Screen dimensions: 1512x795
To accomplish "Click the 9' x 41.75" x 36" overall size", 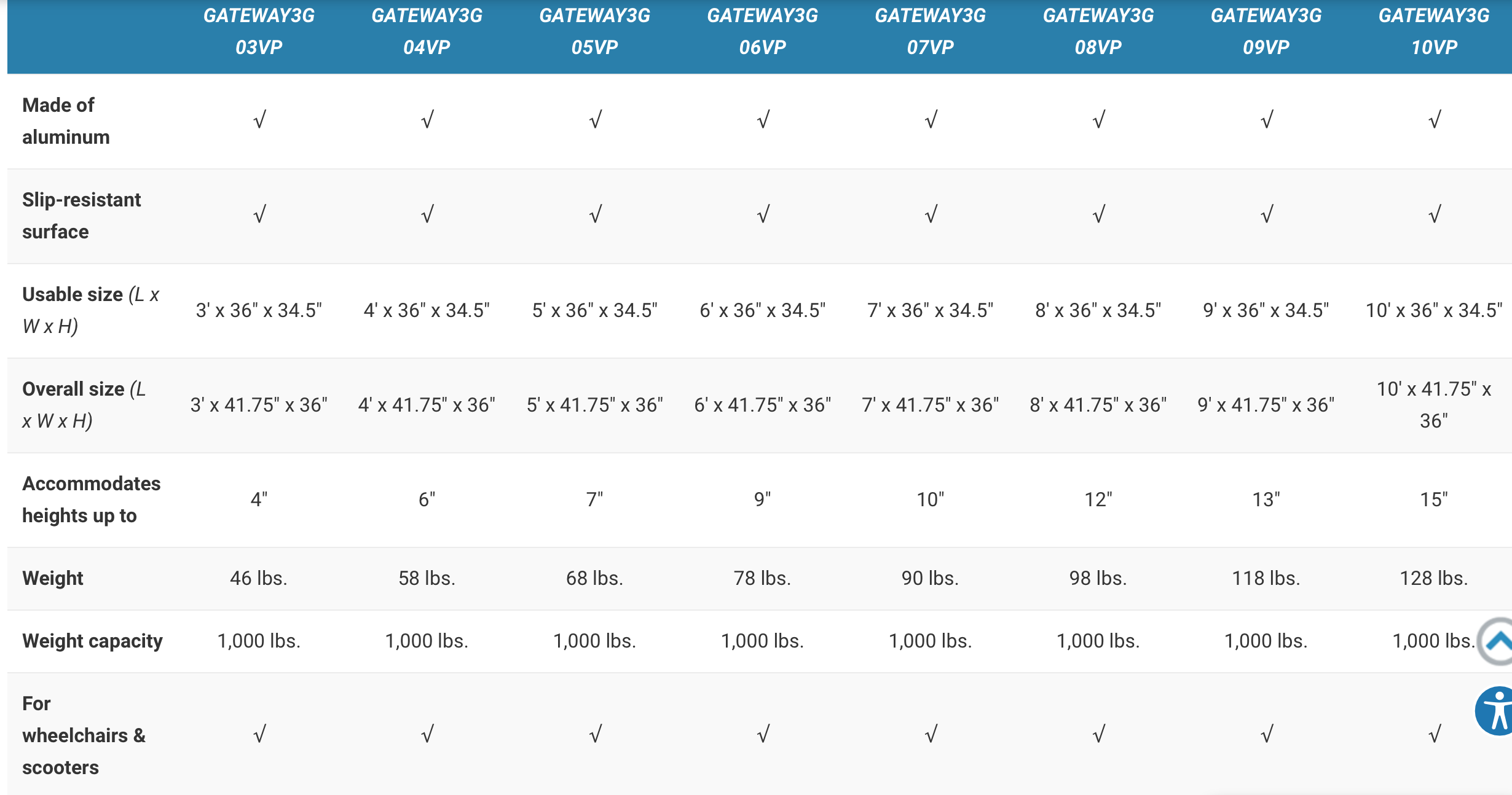I will (1266, 405).
